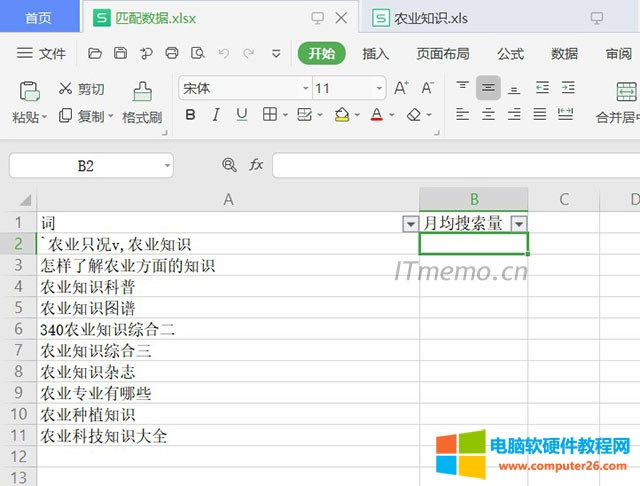Open the insert function fx icon
This screenshot has height=486, width=640.
tap(257, 165)
